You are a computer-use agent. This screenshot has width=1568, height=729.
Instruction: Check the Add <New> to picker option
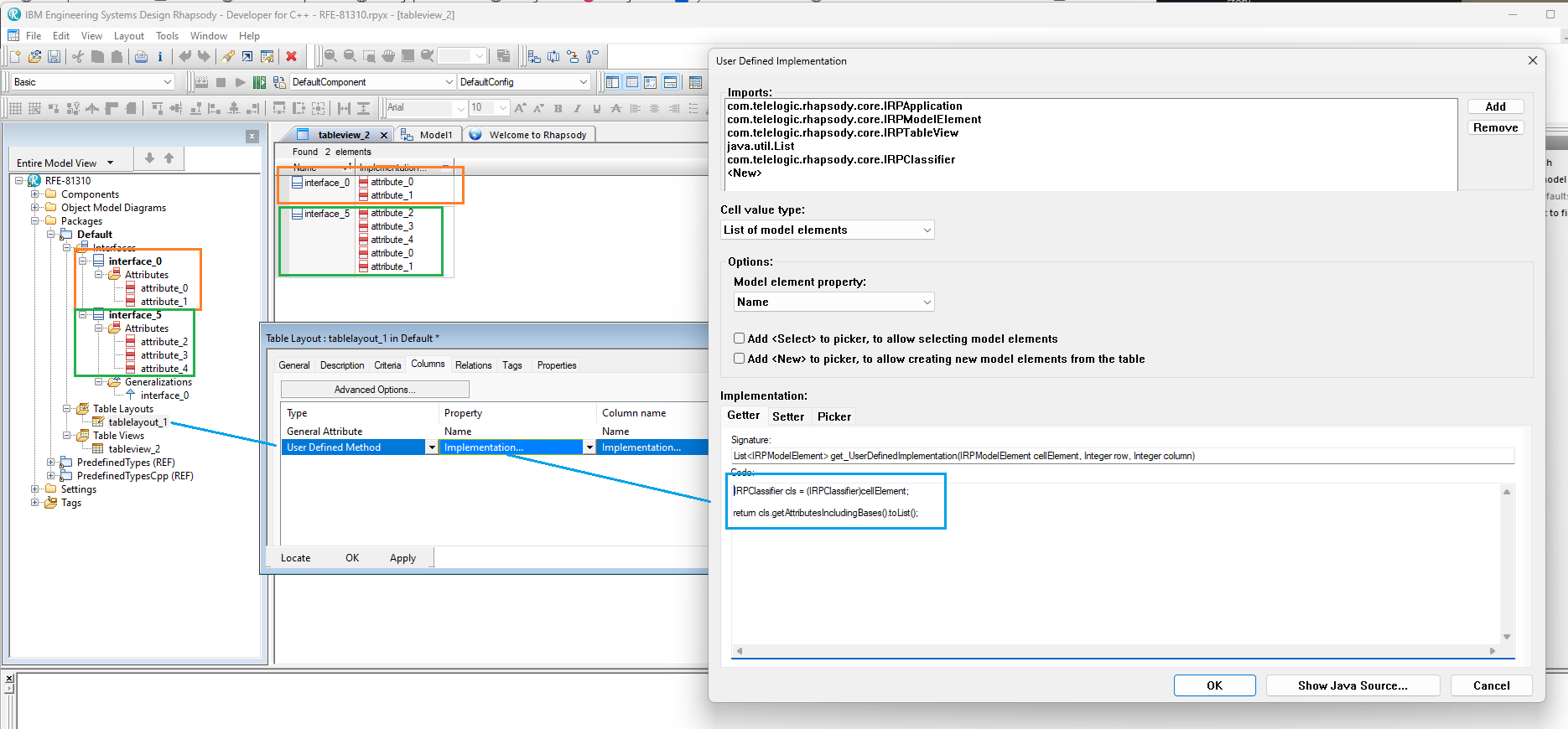coord(739,359)
